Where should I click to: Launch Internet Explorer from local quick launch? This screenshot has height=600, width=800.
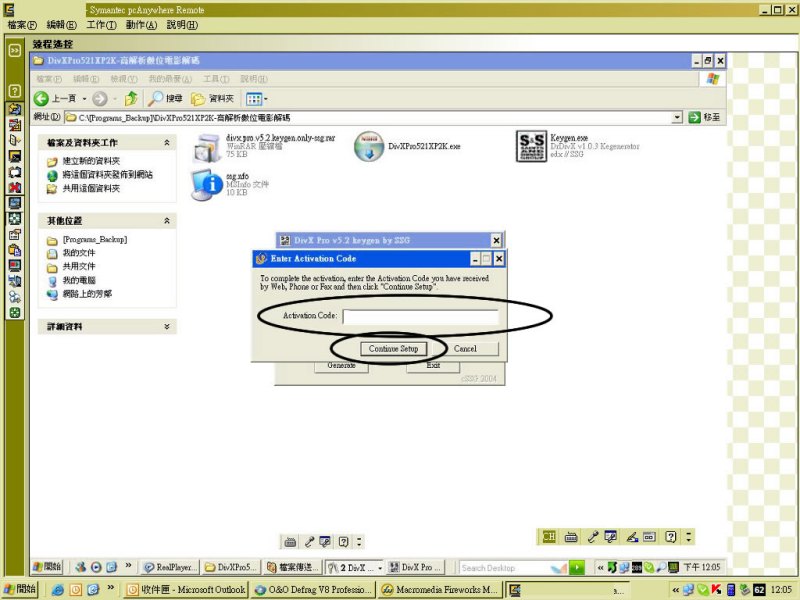[x=58, y=590]
